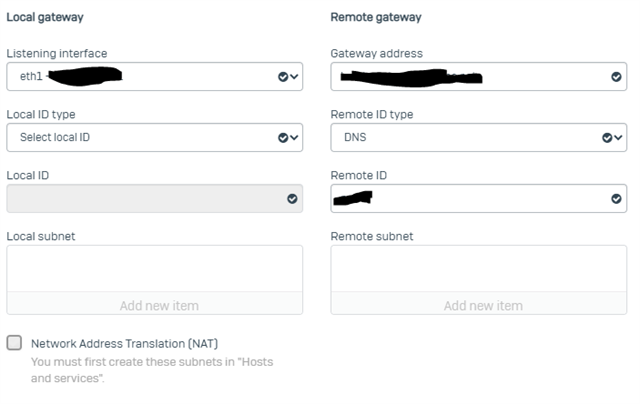Click the disabled Local ID field
Viewport: 640px width, 404px height.
pos(155,198)
